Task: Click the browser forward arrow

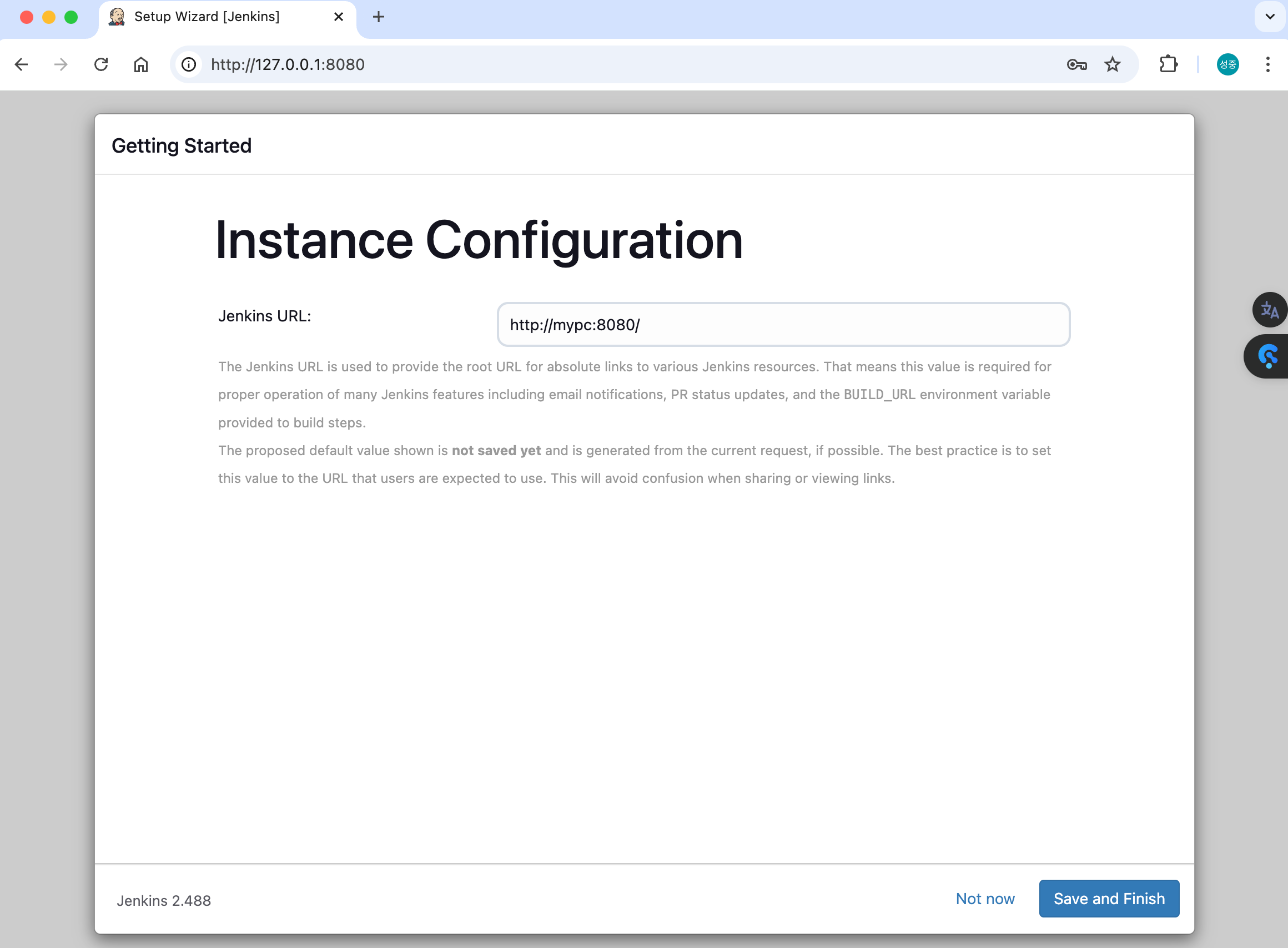Action: pyautogui.click(x=61, y=64)
